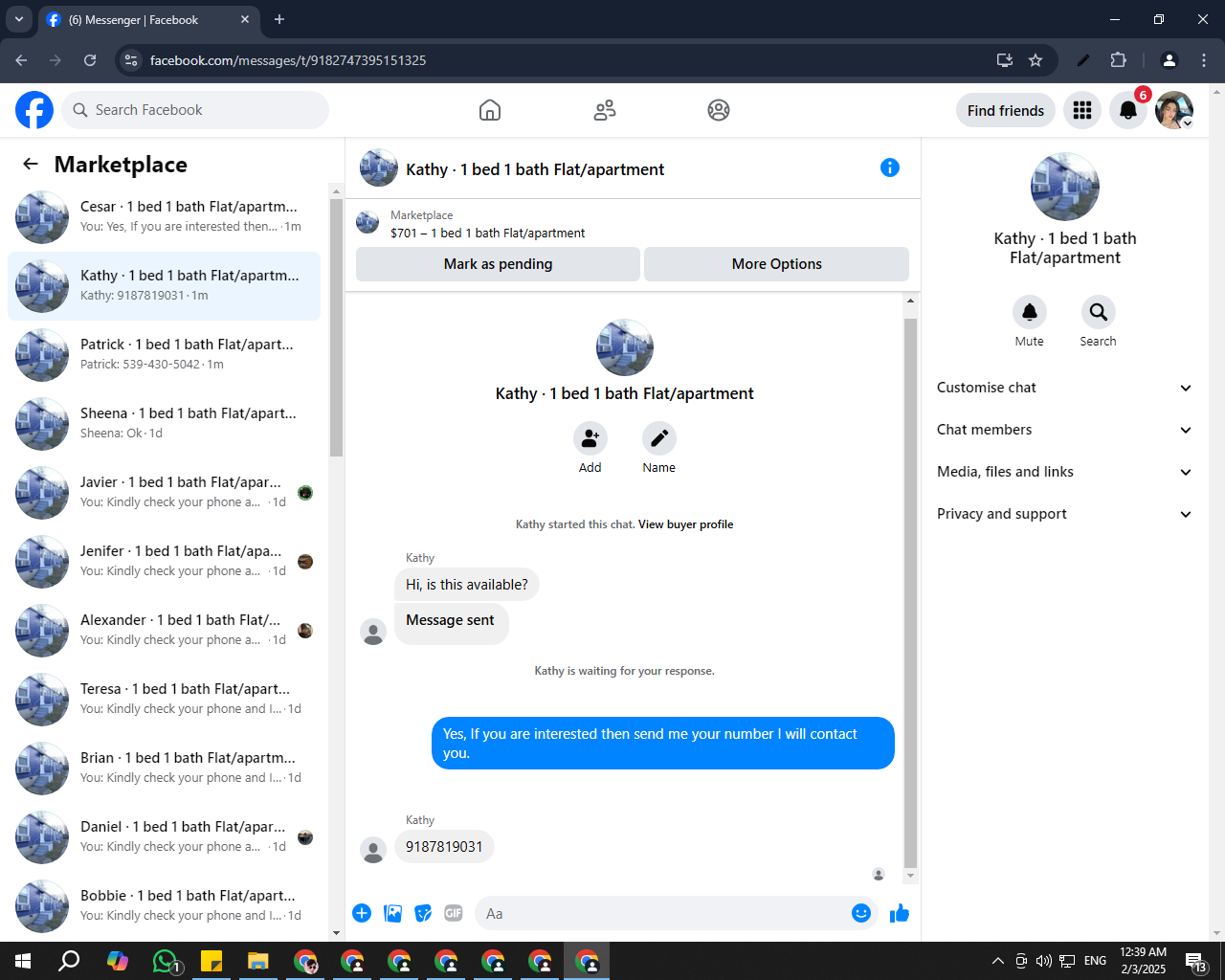The image size is (1225, 980).
Task: Open a new browser tab
Action: 279,19
